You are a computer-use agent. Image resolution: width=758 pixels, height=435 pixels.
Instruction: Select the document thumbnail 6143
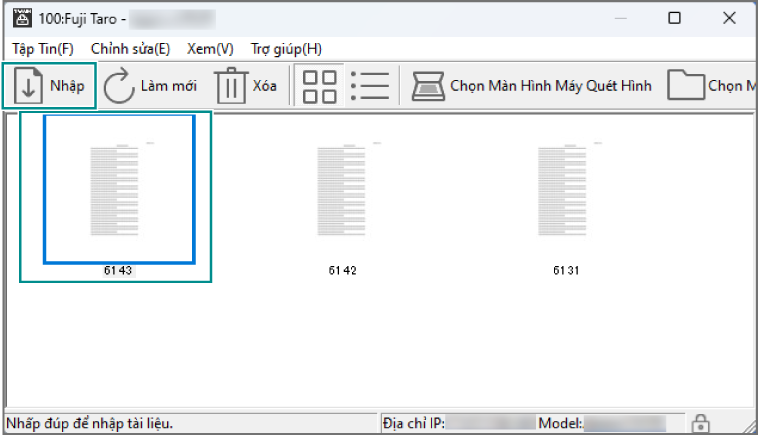118,189
